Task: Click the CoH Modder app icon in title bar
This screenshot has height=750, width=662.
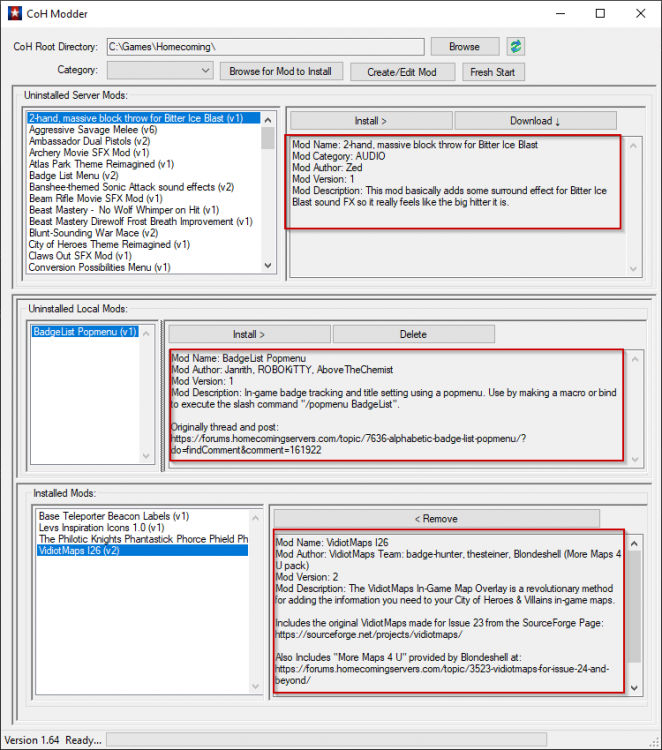Action: click(15, 14)
